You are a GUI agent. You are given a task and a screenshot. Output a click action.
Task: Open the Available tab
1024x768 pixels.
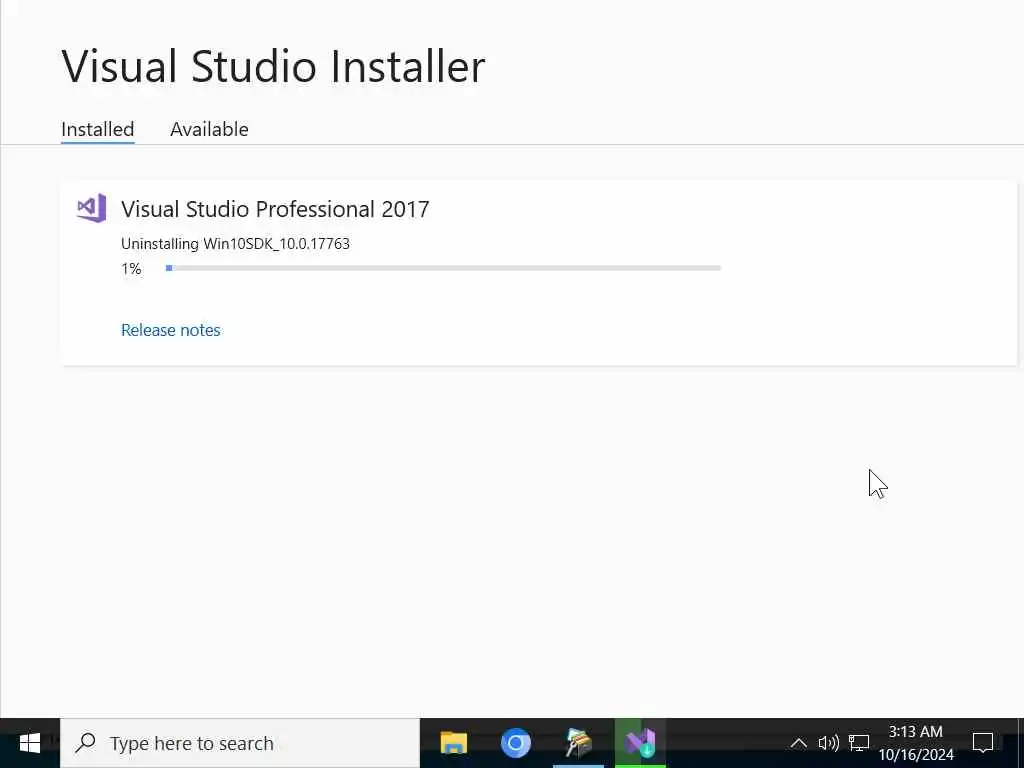coord(209,129)
